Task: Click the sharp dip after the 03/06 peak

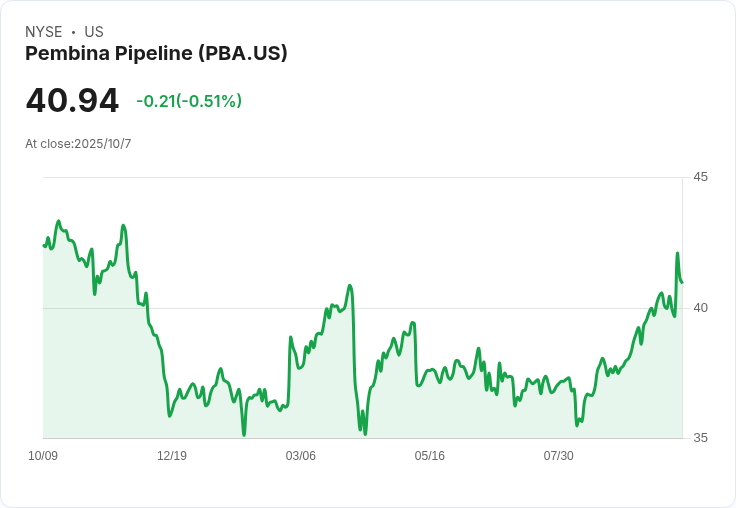Action: click(364, 432)
